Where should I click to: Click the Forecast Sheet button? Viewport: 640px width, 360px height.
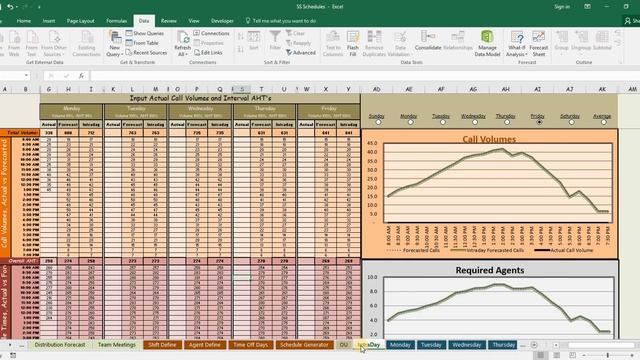(x=538, y=43)
